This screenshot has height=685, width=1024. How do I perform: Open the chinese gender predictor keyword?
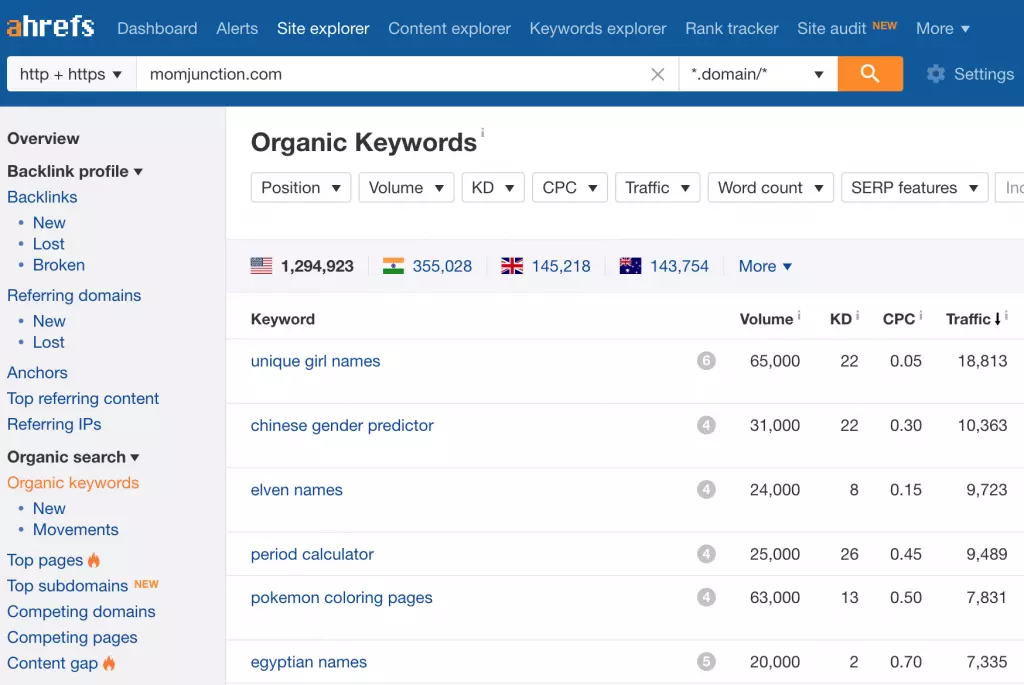point(342,425)
